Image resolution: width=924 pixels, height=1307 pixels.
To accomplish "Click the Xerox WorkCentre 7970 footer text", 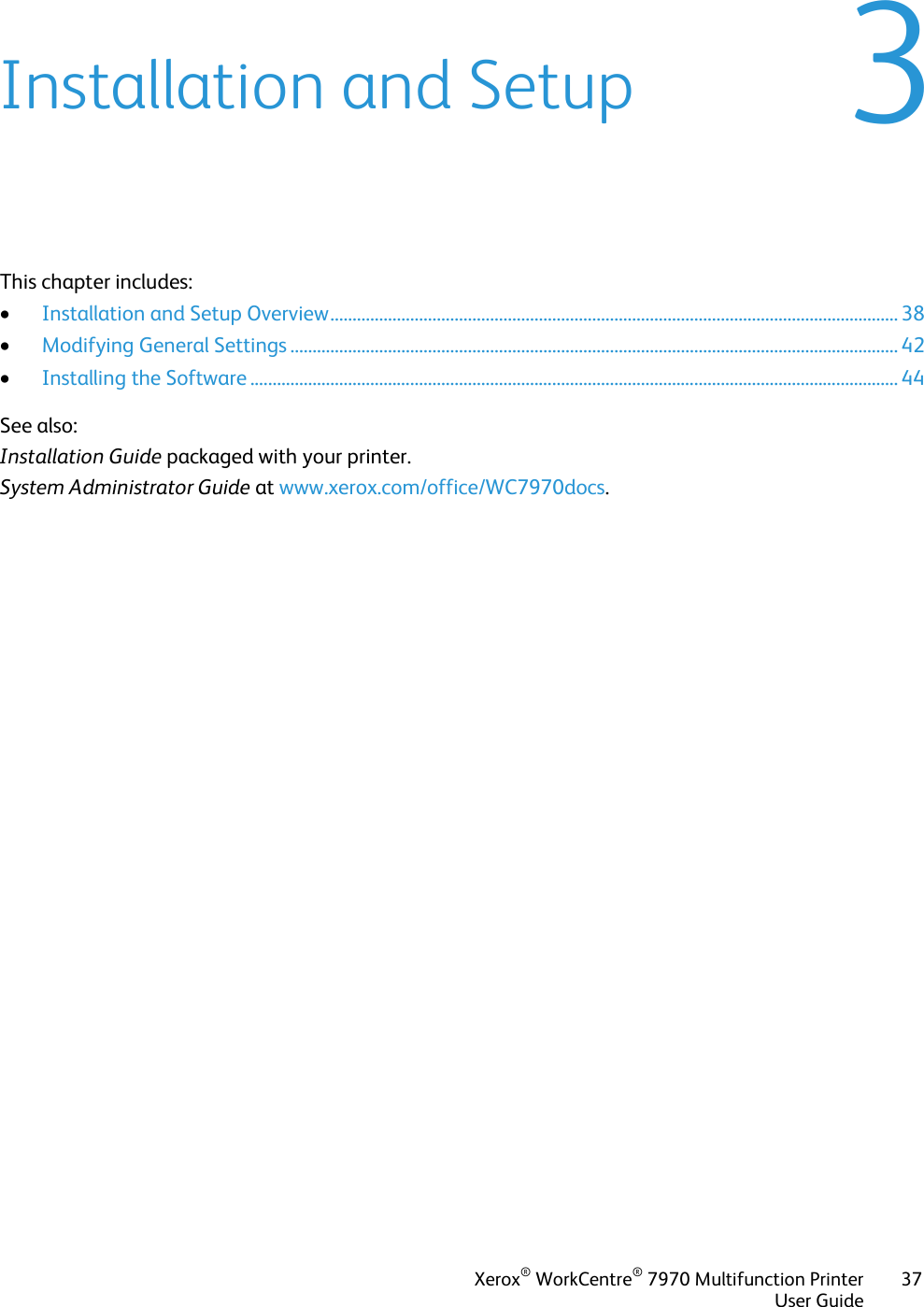I will pyautogui.click(x=669, y=1279).
